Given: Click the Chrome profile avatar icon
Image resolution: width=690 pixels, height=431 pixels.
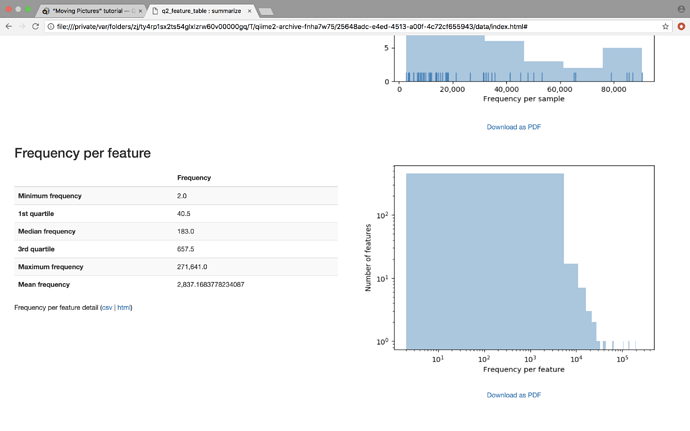Looking at the screenshot, I should coord(681,9).
